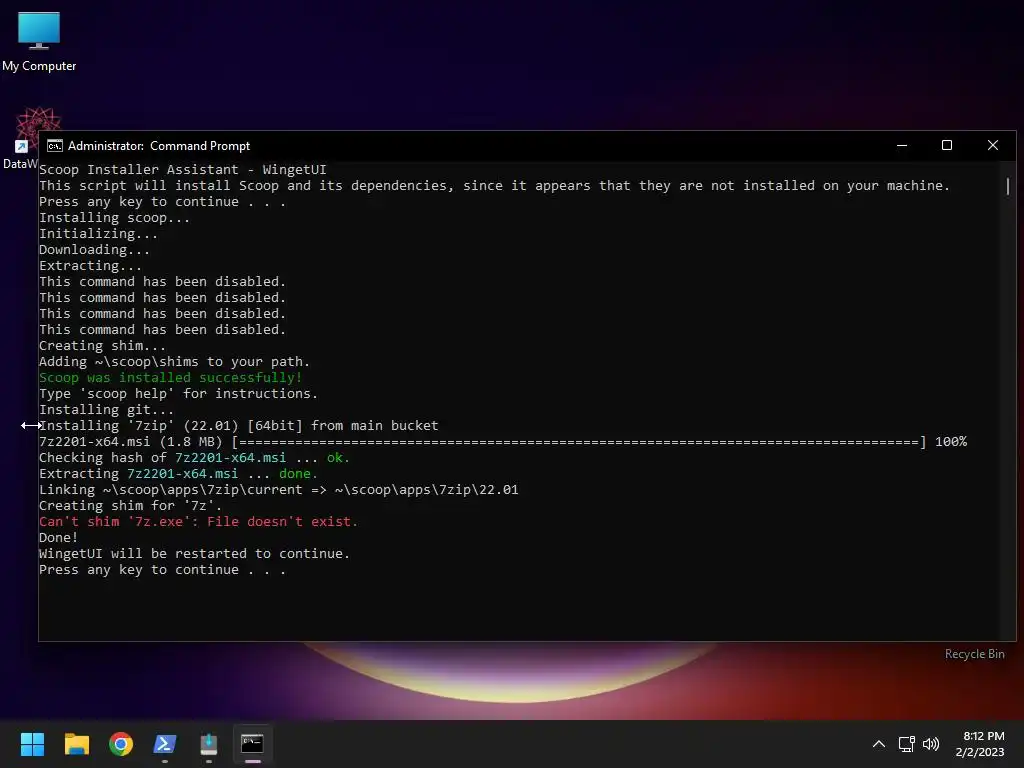Image resolution: width=1024 pixels, height=768 pixels.
Task: Switch to PowerShell on the taskbar
Action: 165,744
